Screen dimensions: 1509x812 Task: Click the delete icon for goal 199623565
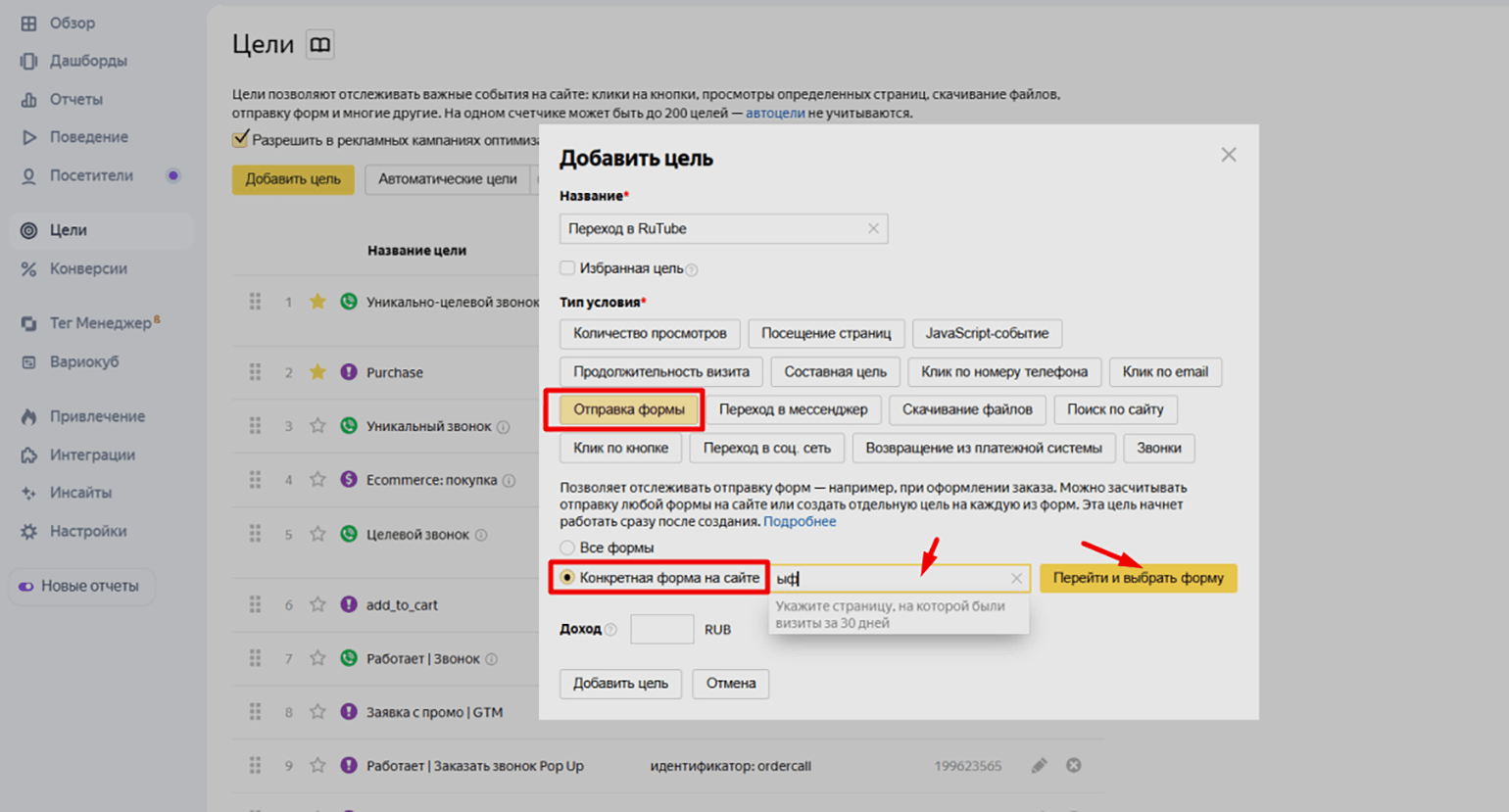click(1073, 766)
